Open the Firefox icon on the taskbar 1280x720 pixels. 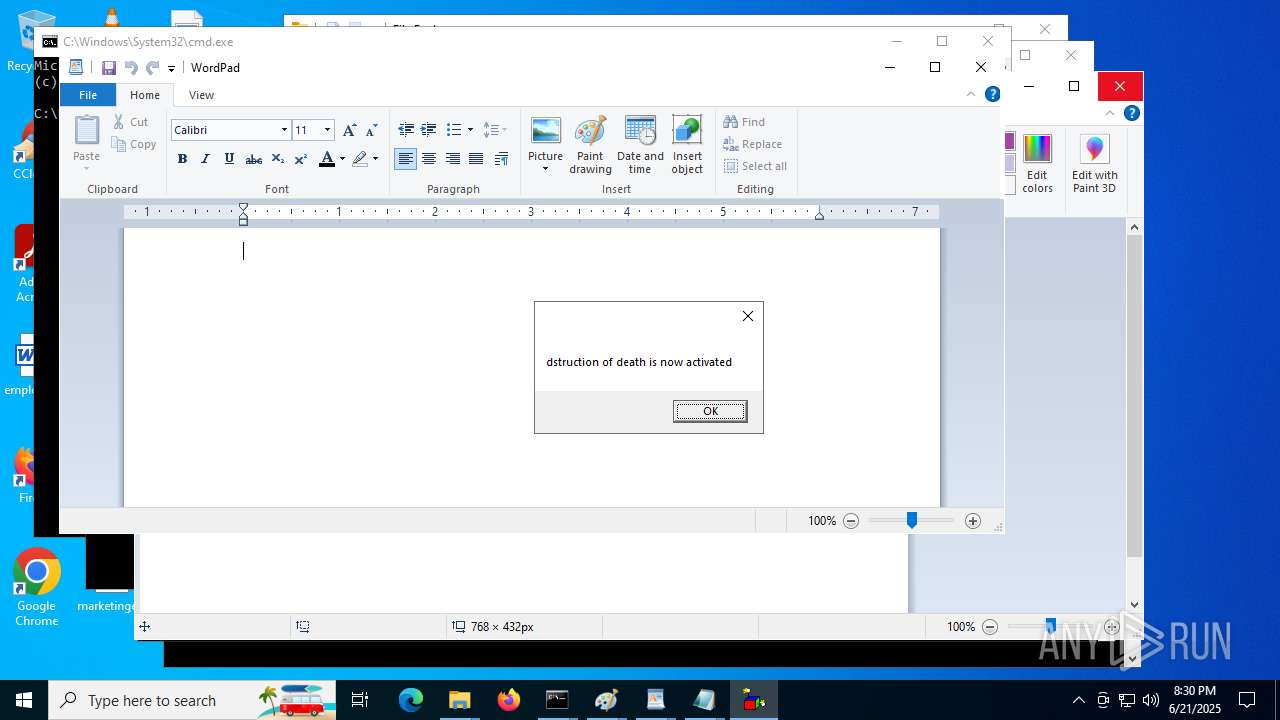[508, 700]
